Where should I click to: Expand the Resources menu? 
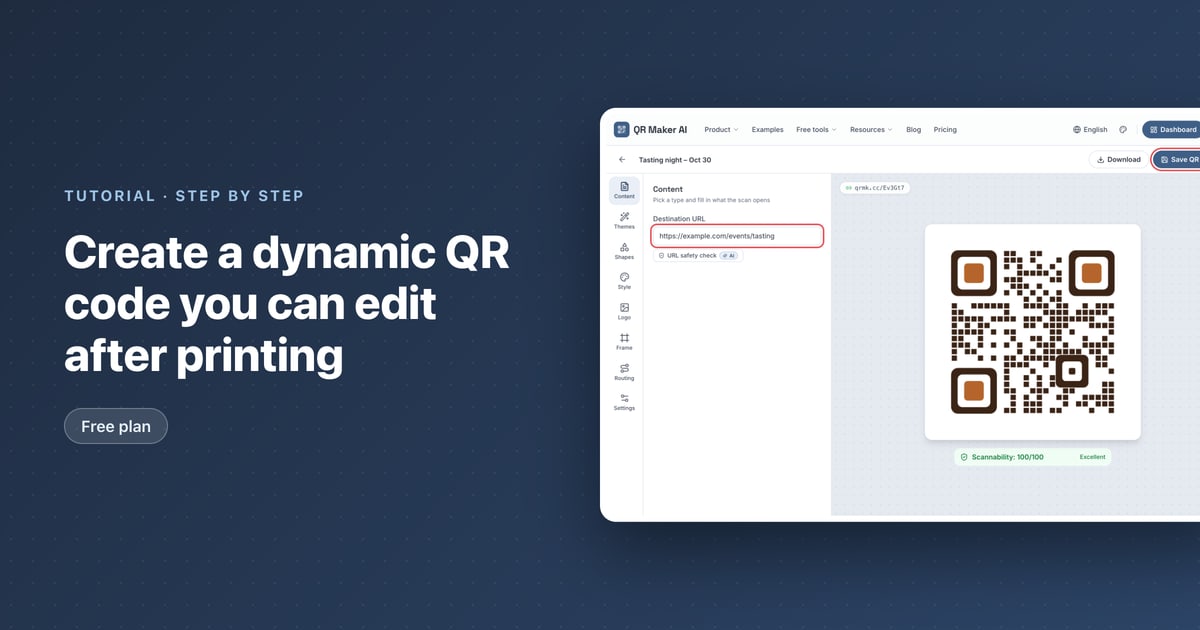pyautogui.click(x=871, y=129)
